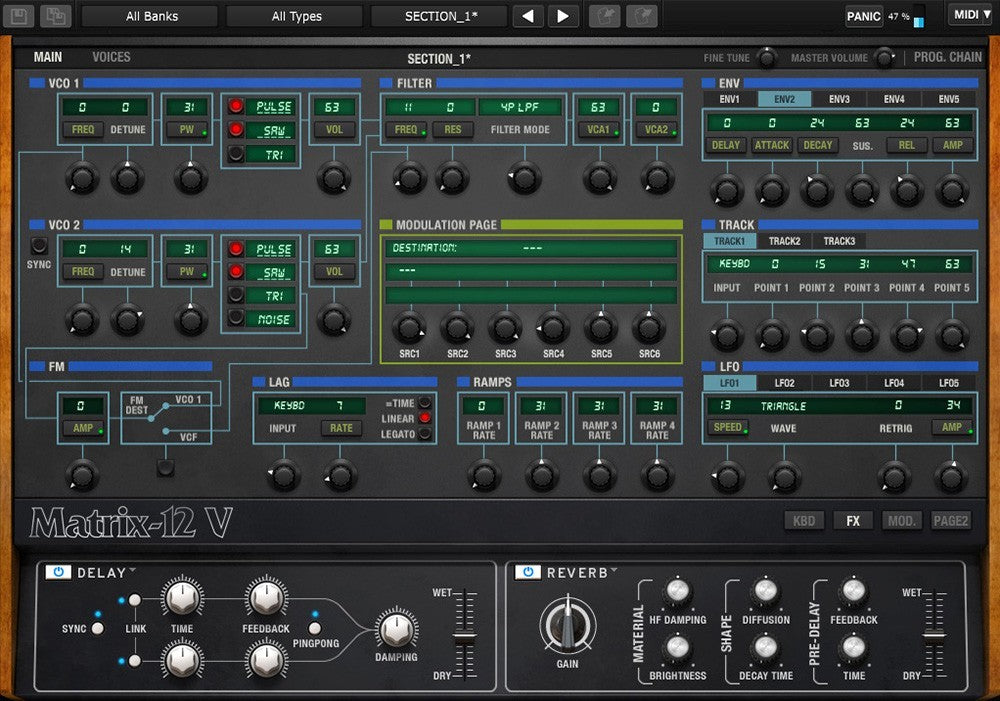Adjust the Delay WET/DRY slider
1000x701 pixels.
point(464,634)
